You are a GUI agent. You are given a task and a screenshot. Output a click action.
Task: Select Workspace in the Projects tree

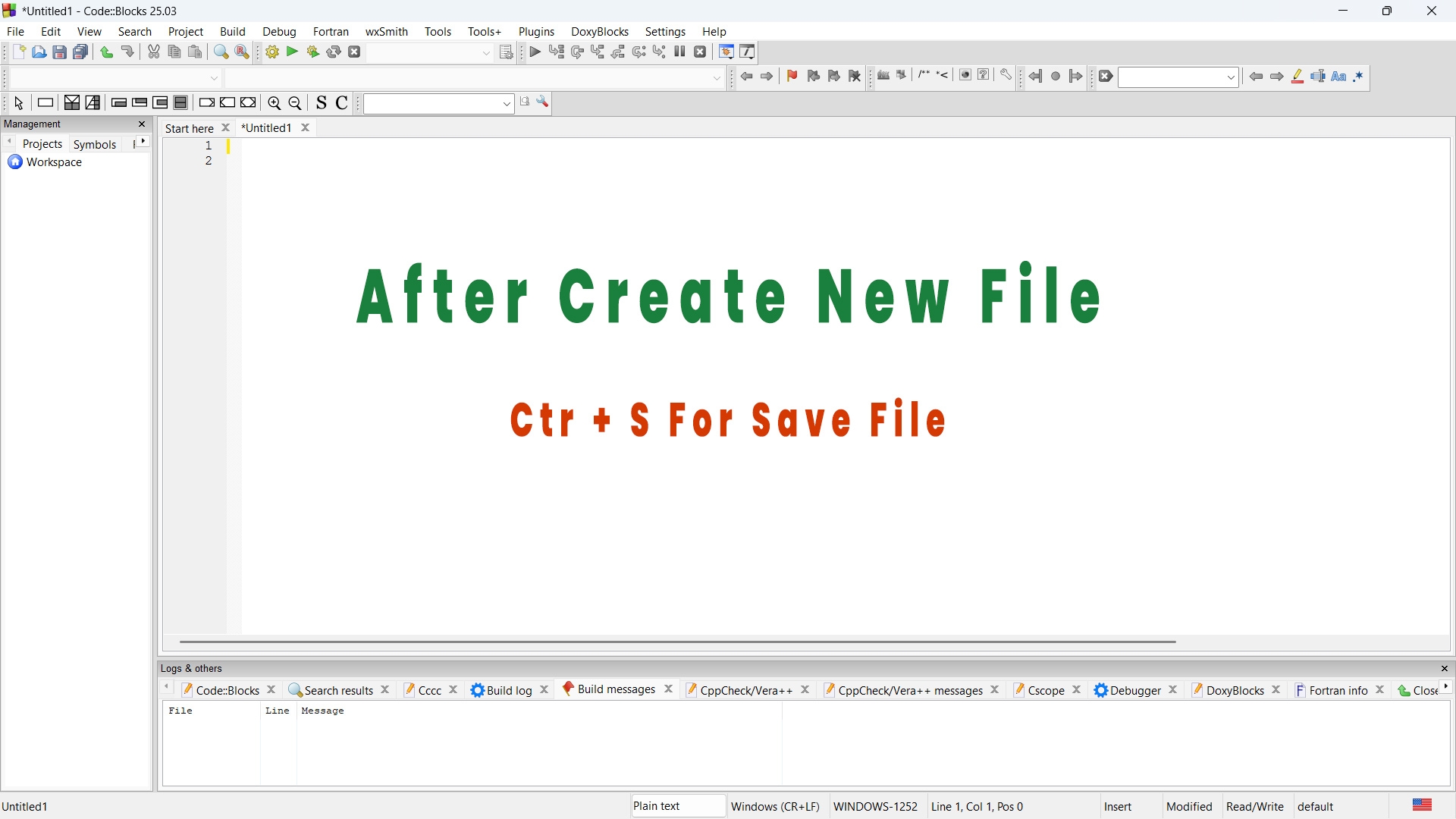(54, 162)
